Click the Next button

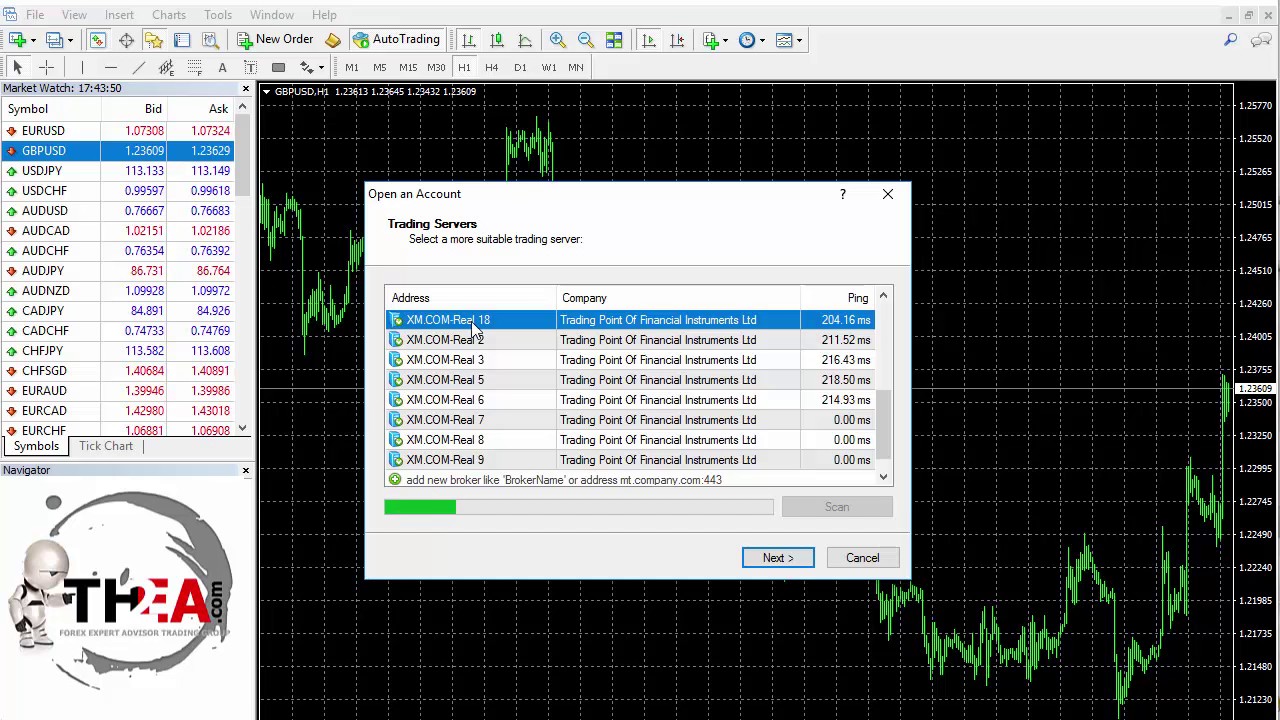coord(778,558)
